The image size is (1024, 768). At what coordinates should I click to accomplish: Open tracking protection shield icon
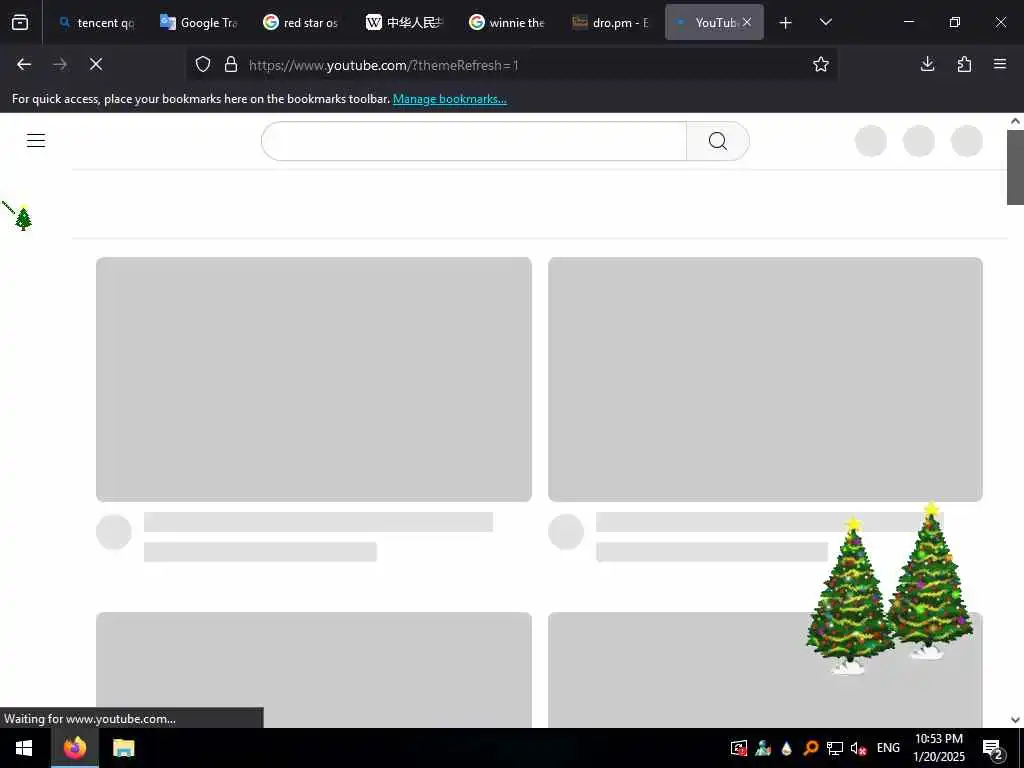[203, 64]
